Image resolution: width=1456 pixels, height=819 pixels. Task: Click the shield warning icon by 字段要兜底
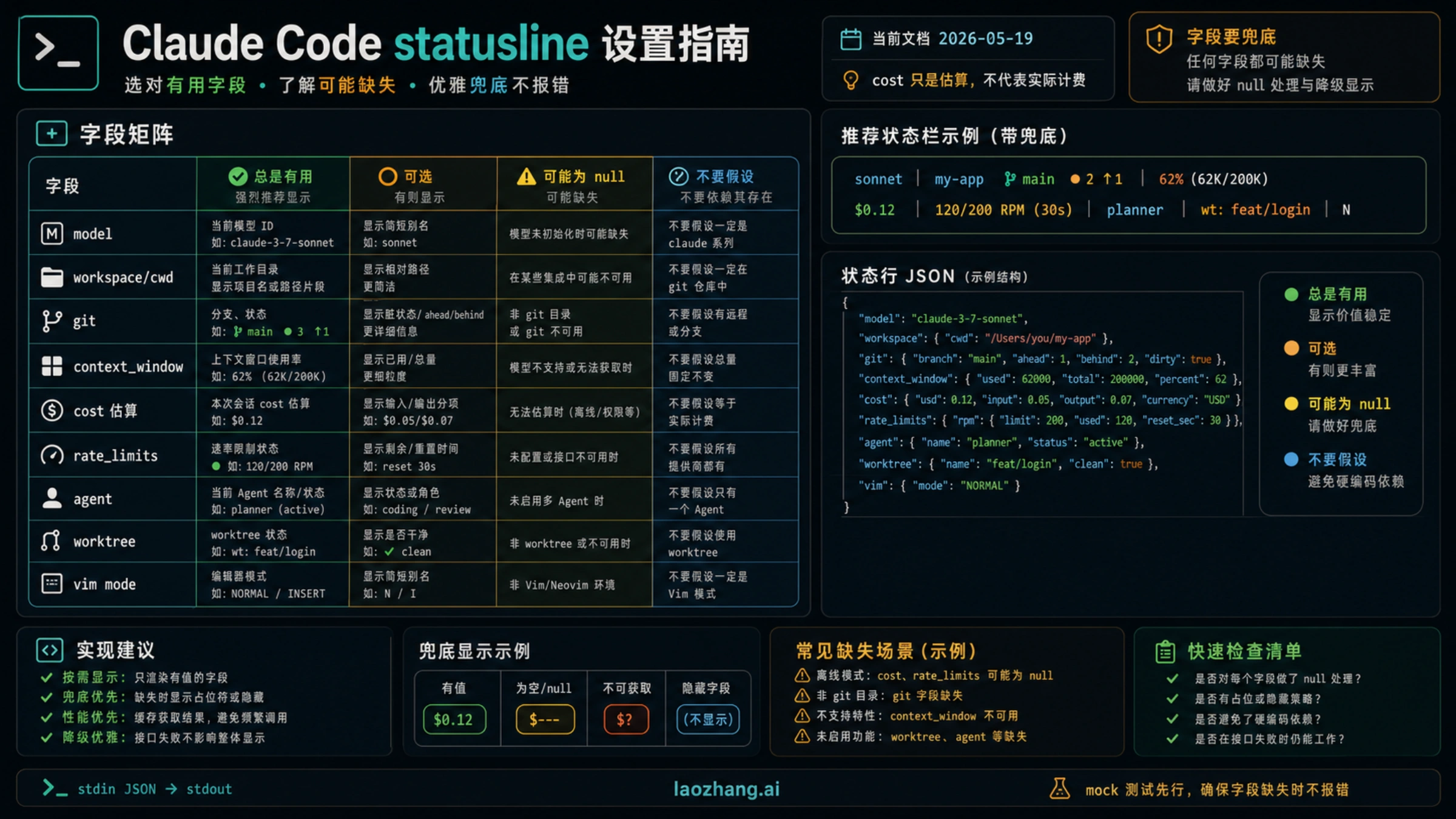[1159, 39]
